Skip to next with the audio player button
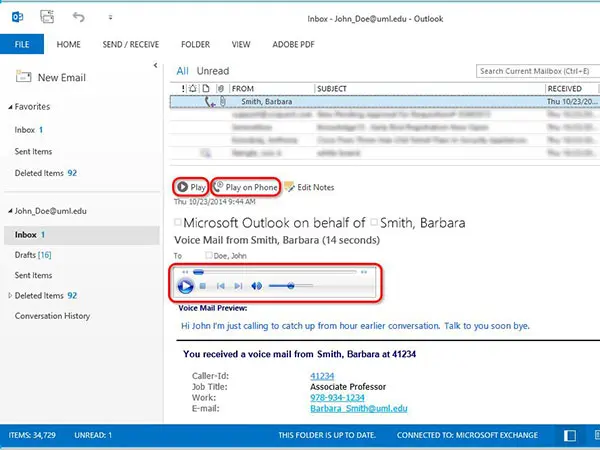The width and height of the screenshot is (600, 450). point(238,286)
